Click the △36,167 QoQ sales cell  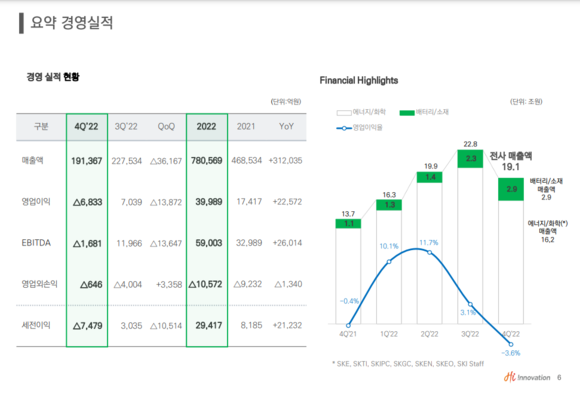click(x=166, y=161)
